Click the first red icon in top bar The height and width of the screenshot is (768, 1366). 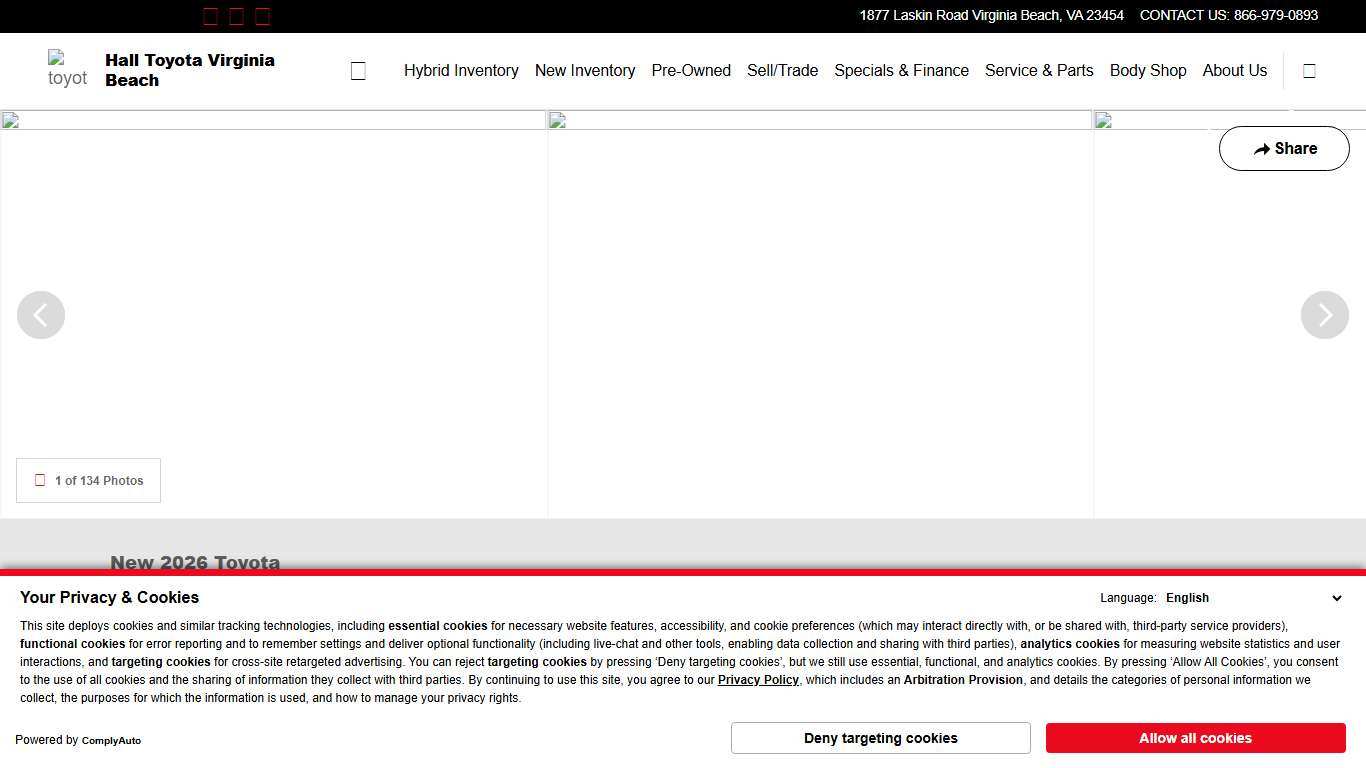coord(210,16)
